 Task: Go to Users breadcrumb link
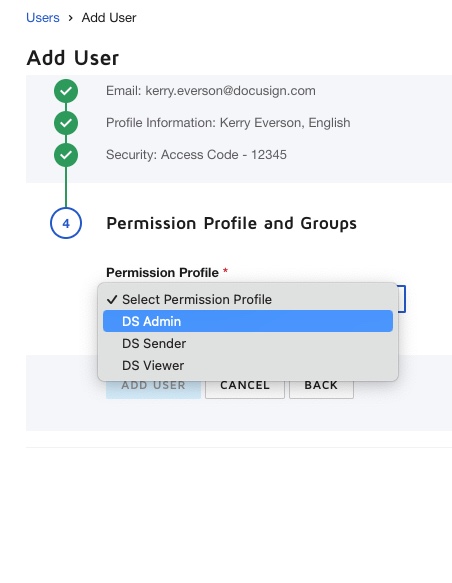43,18
